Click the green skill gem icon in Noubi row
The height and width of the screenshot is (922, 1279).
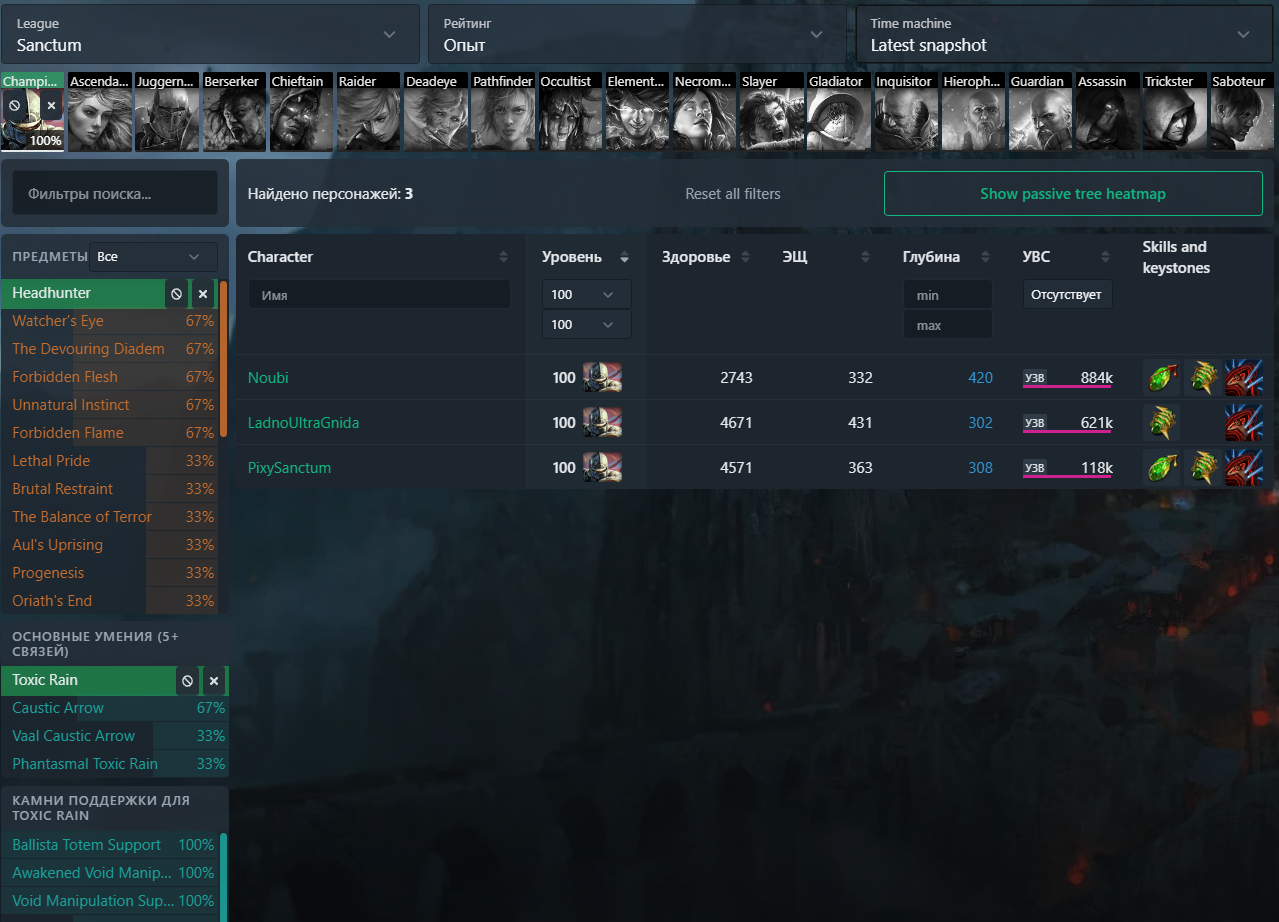point(1161,378)
